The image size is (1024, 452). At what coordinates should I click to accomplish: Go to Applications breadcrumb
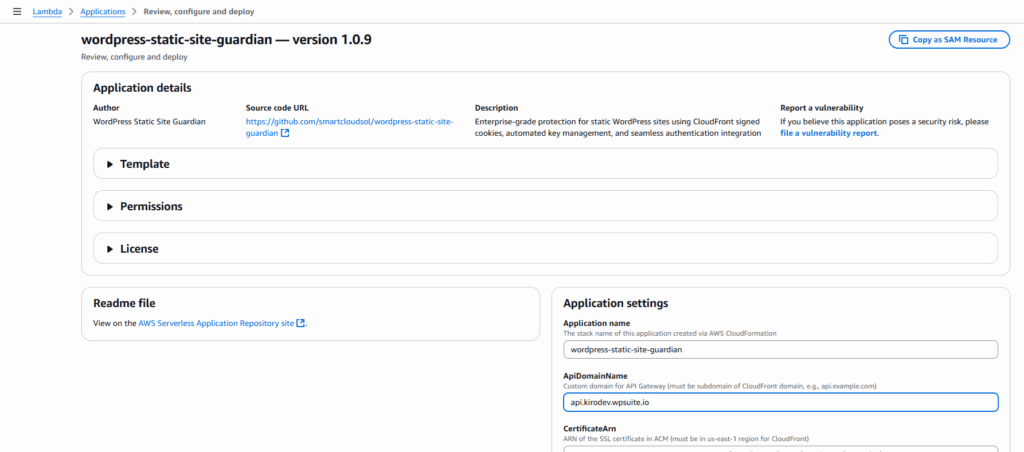click(x=103, y=12)
